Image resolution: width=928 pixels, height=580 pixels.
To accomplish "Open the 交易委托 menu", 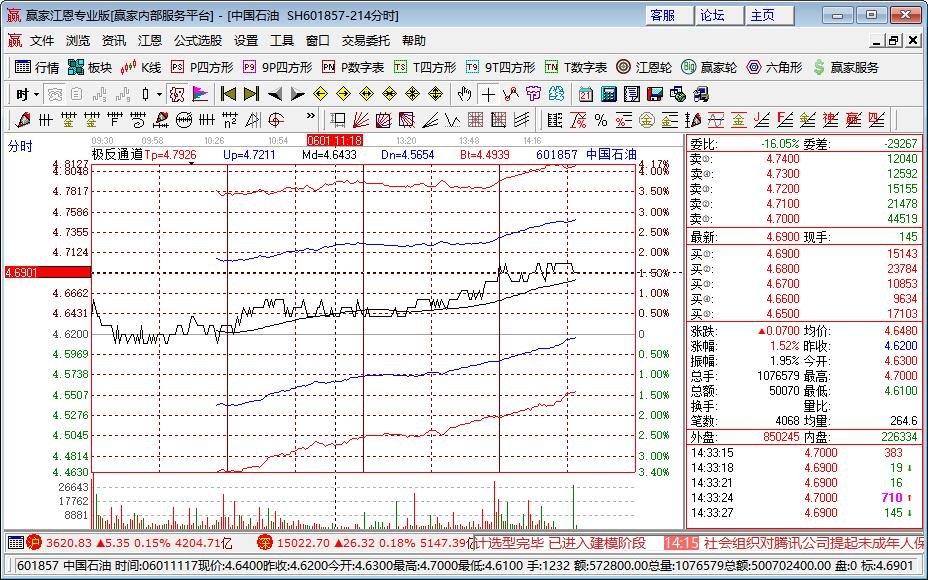I will (x=365, y=41).
